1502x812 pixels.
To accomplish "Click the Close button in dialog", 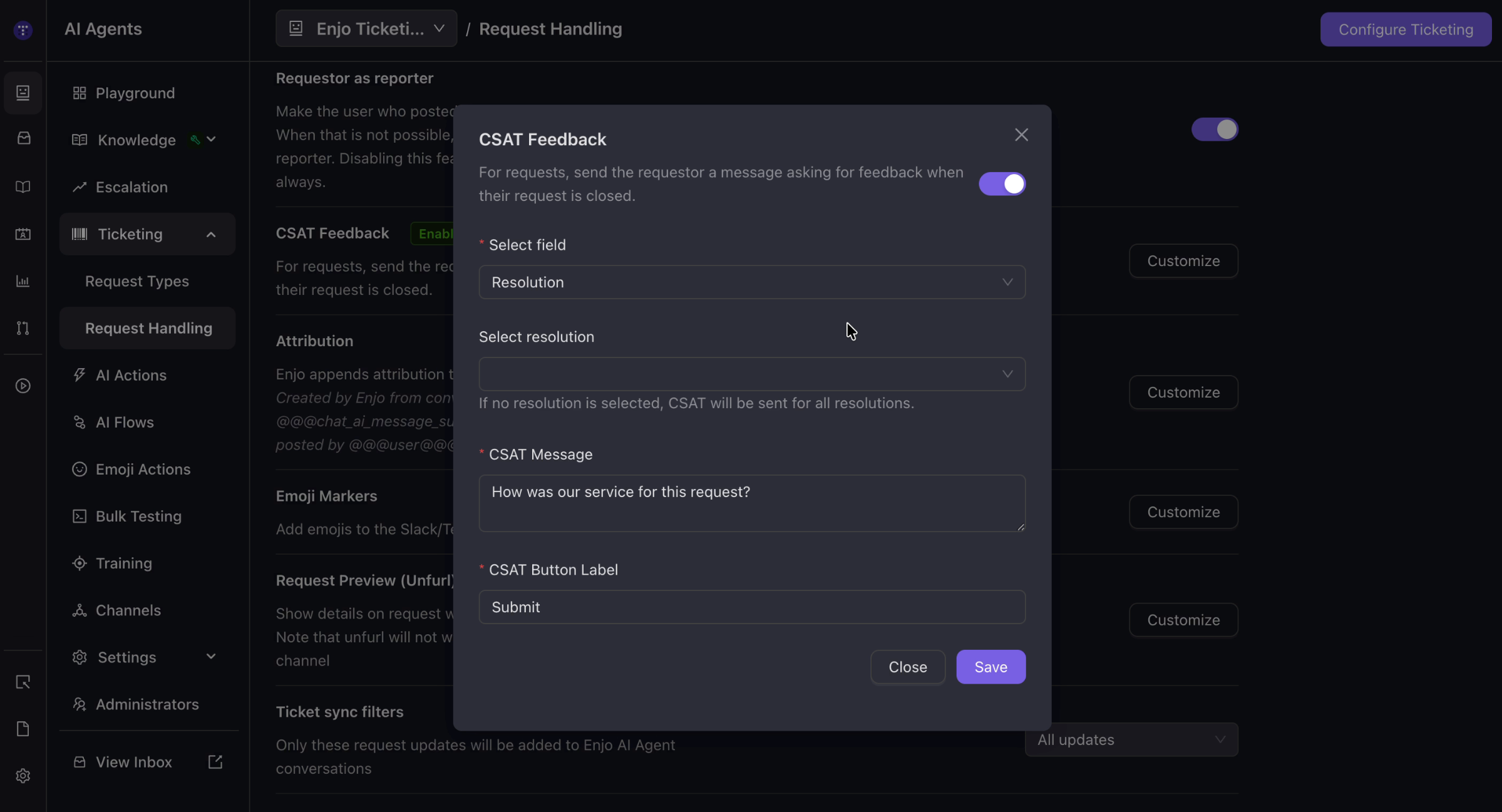I will (x=908, y=667).
